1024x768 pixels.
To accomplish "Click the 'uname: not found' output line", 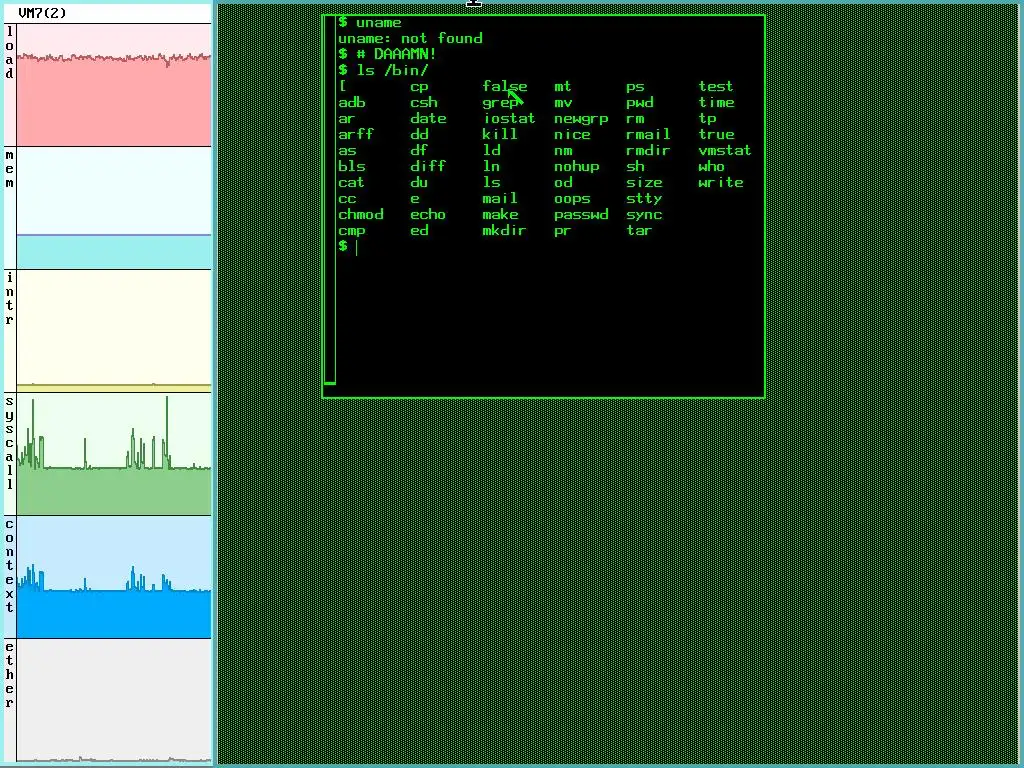I will pyautogui.click(x=410, y=39).
